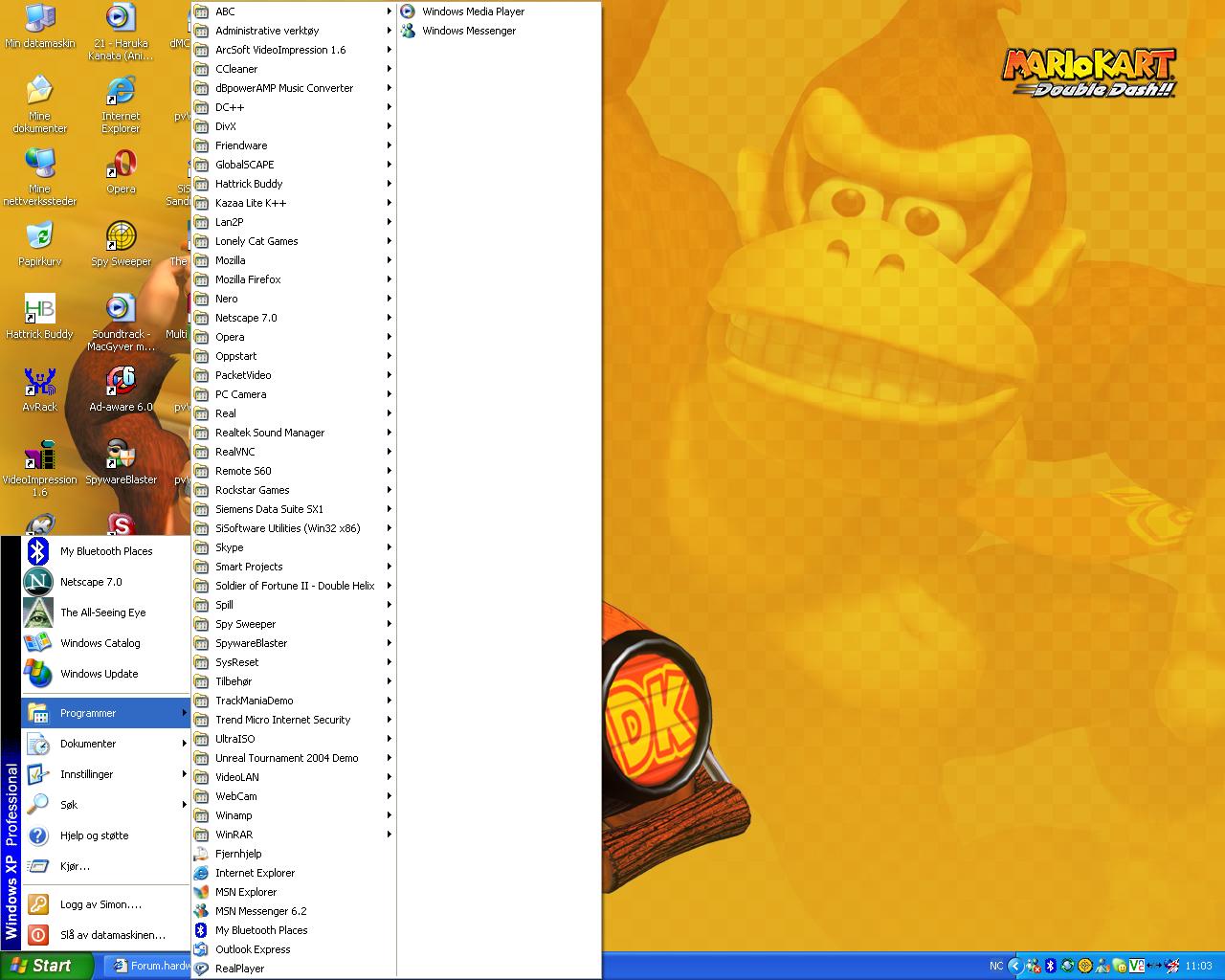Click Slå av datamaskinen to shut down
Viewport: 1225px width, 980px height.
(x=105, y=935)
